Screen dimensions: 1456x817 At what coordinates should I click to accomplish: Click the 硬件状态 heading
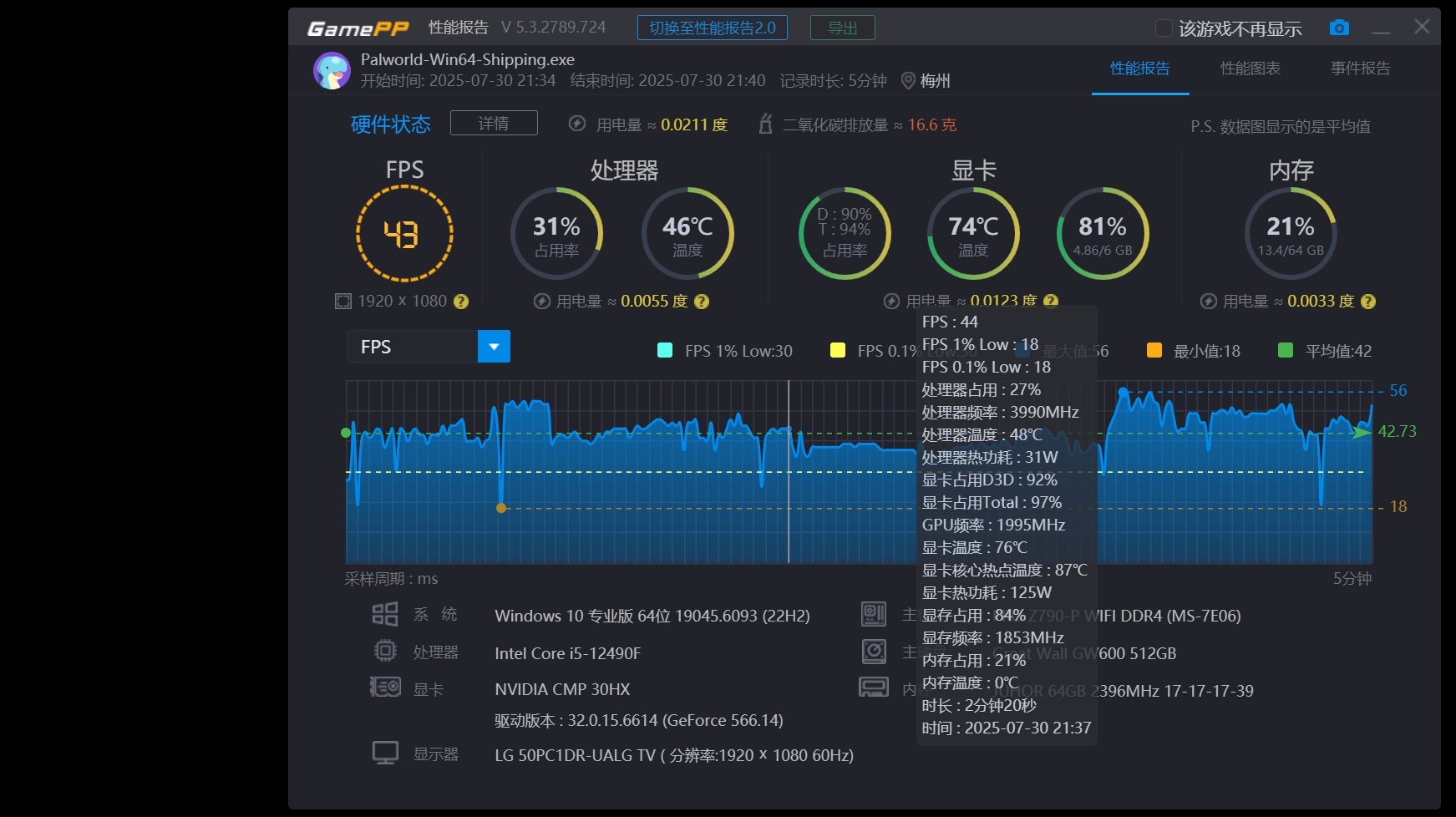(x=391, y=124)
